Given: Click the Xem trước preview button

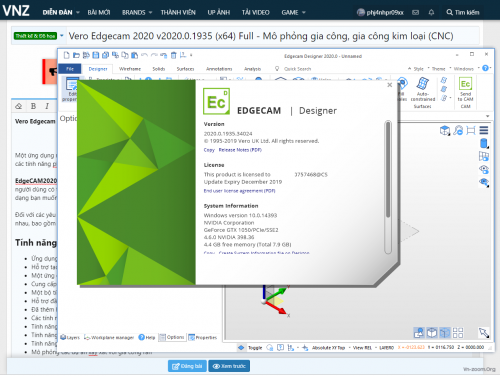Looking at the screenshot, I should [x=229, y=366].
